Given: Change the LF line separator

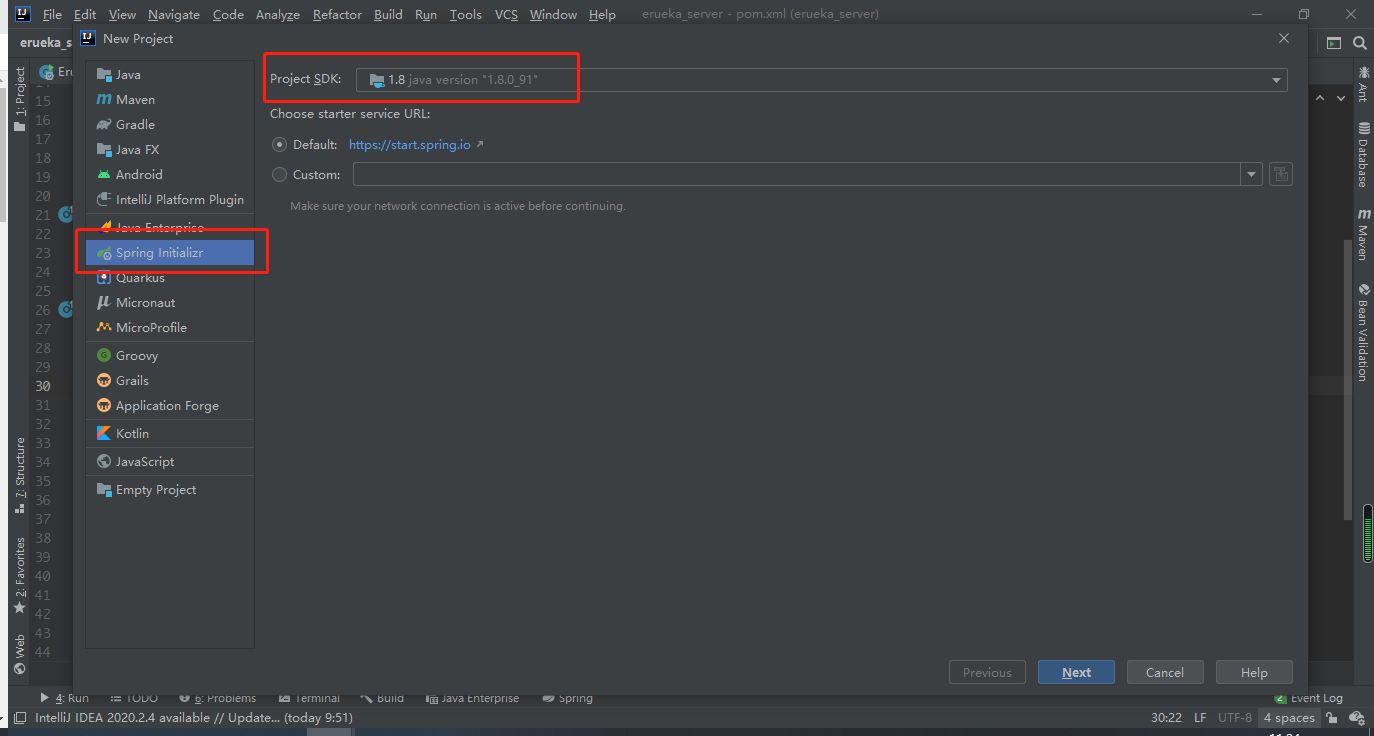Looking at the screenshot, I should click(1199, 717).
